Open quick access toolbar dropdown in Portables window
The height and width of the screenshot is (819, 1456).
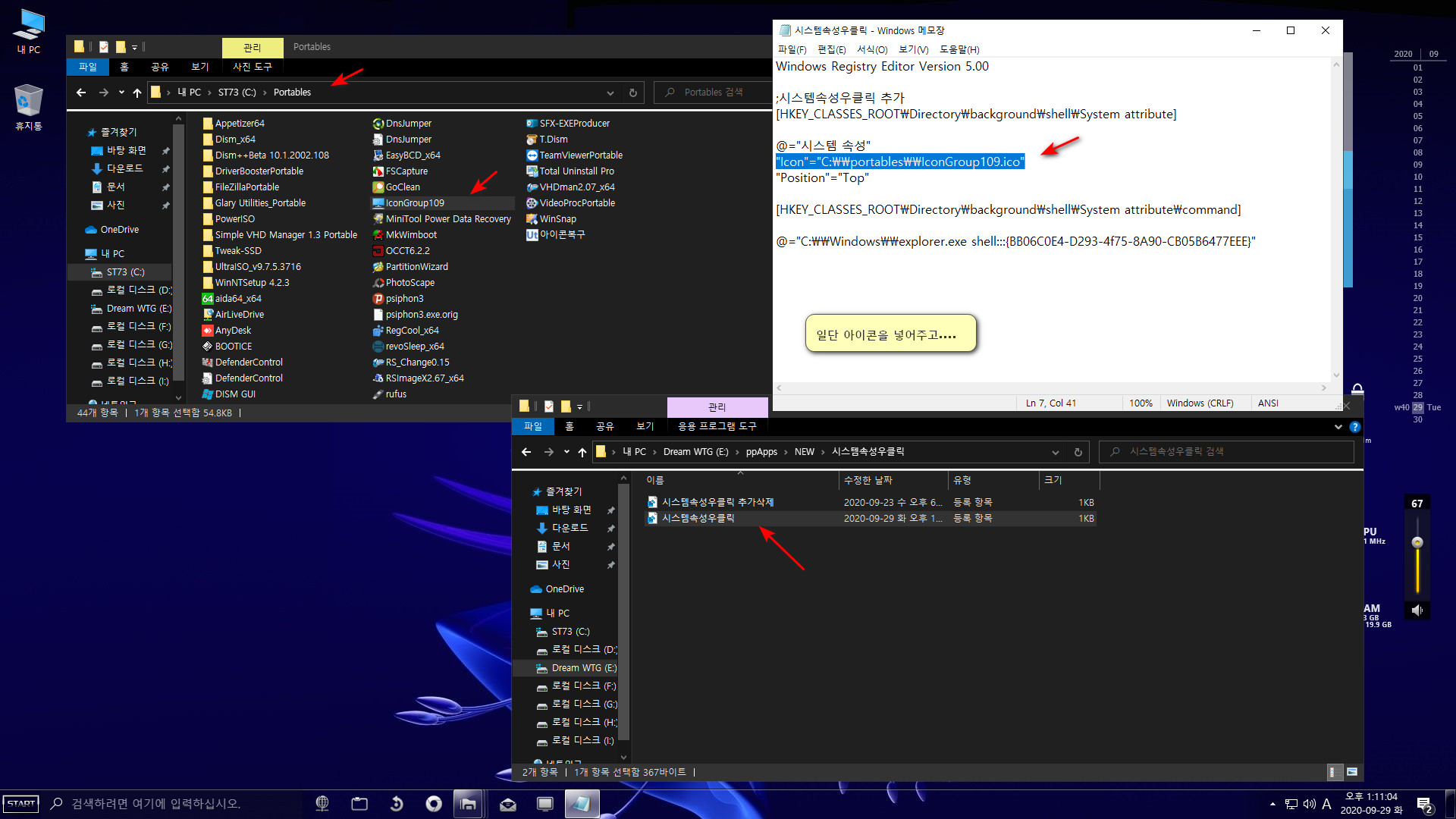coord(134,47)
